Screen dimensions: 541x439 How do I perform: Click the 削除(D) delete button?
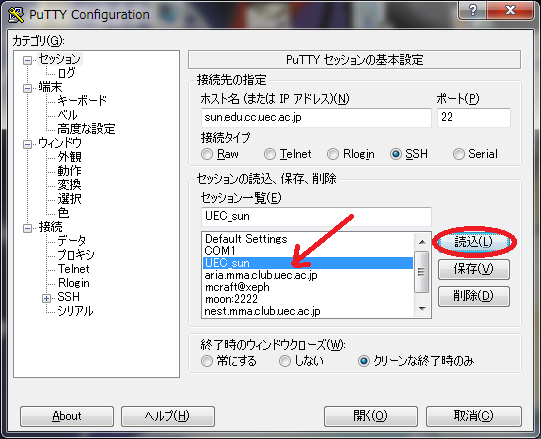pyautogui.click(x=474, y=296)
